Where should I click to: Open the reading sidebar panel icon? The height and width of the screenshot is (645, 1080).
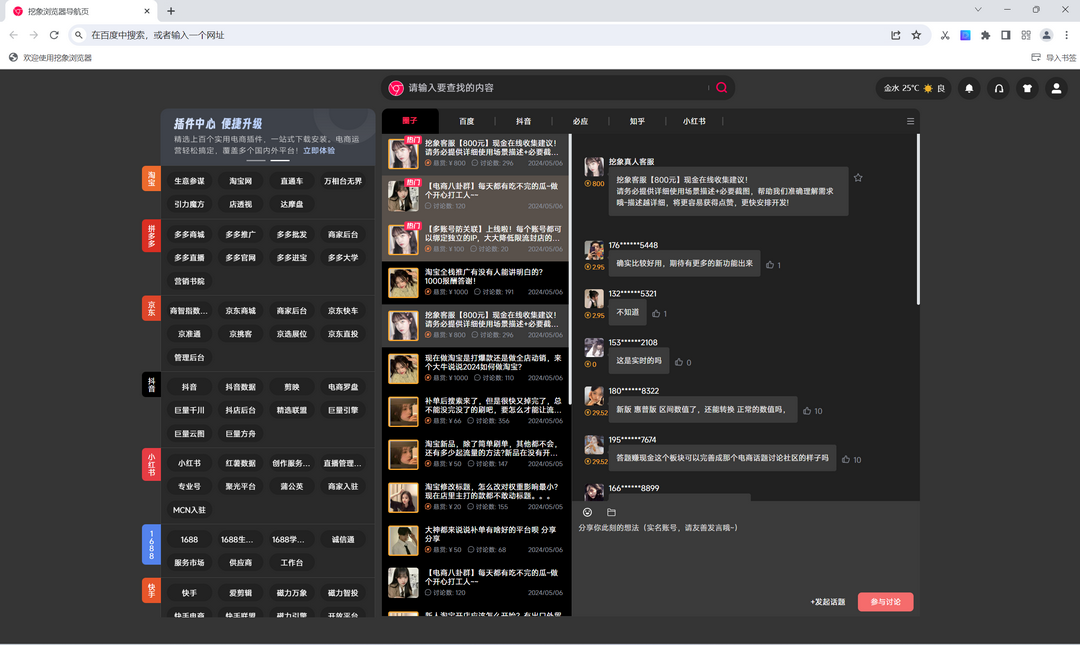[x=1005, y=34]
